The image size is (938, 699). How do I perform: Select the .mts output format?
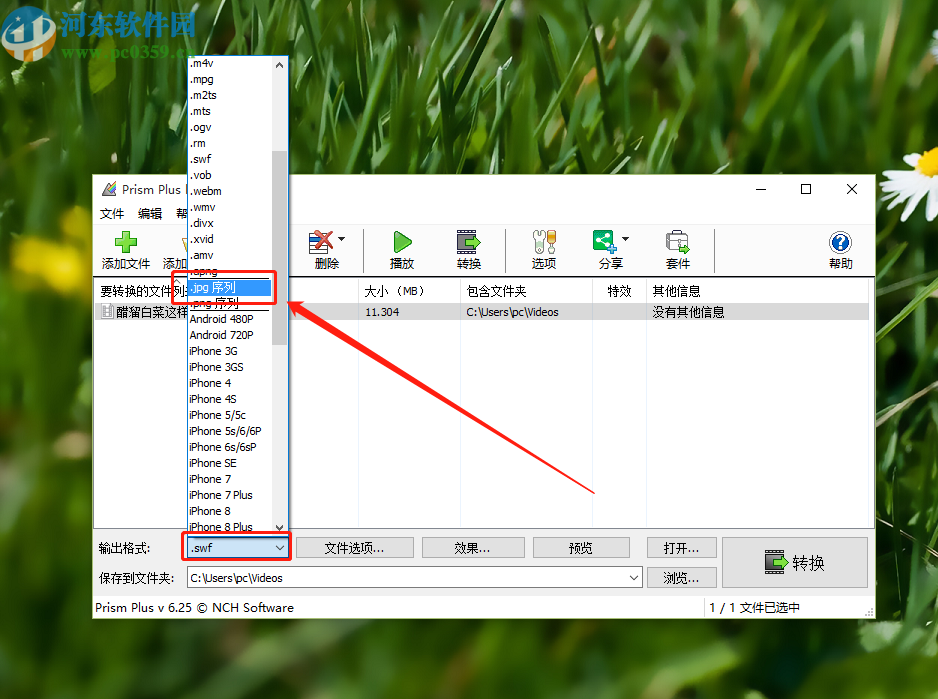(230, 111)
